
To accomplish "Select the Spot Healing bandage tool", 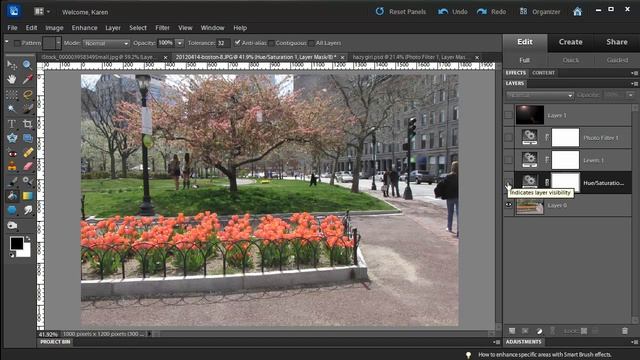I will (x=27, y=153).
